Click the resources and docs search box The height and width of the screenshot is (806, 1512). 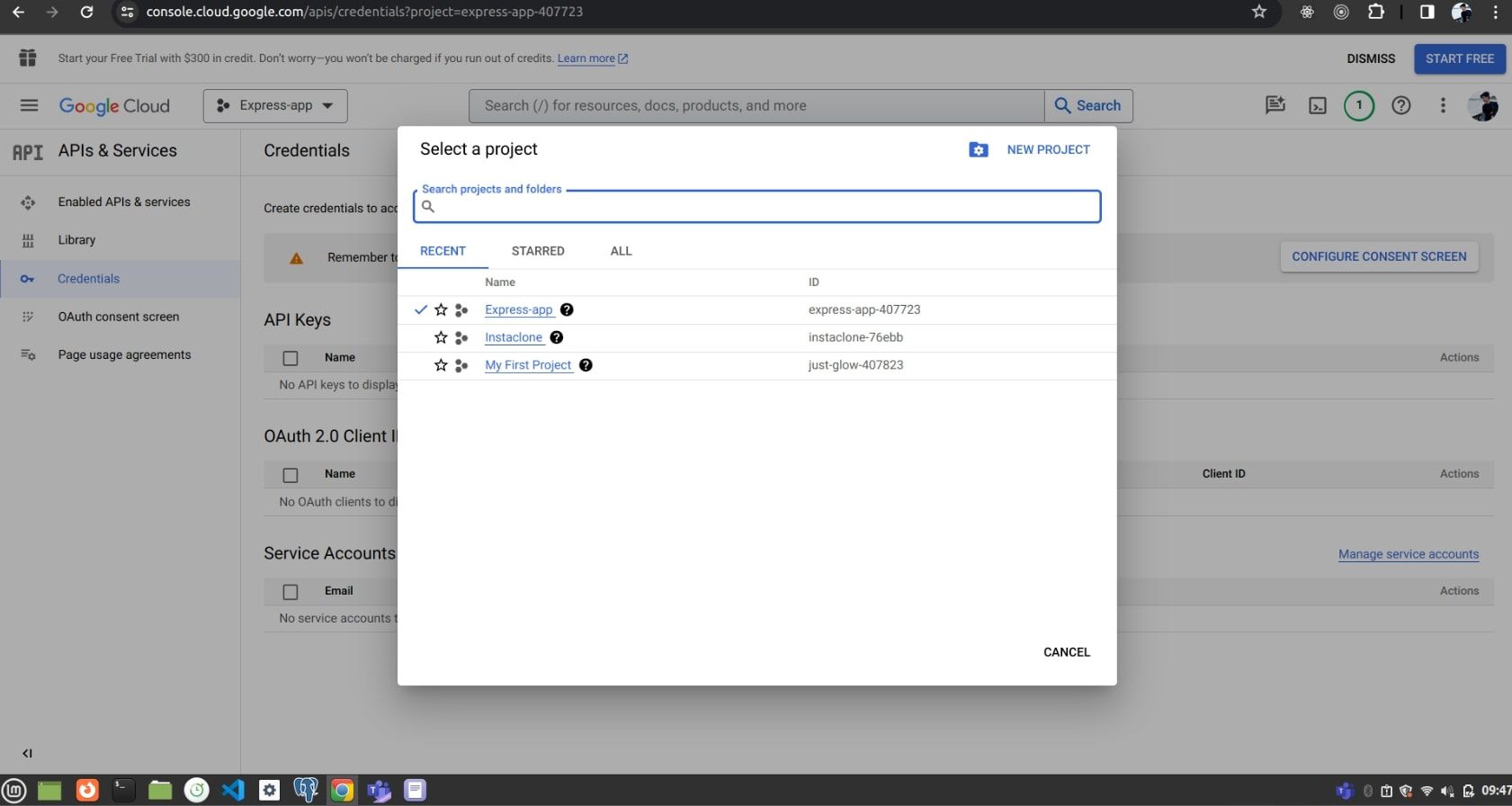756,105
